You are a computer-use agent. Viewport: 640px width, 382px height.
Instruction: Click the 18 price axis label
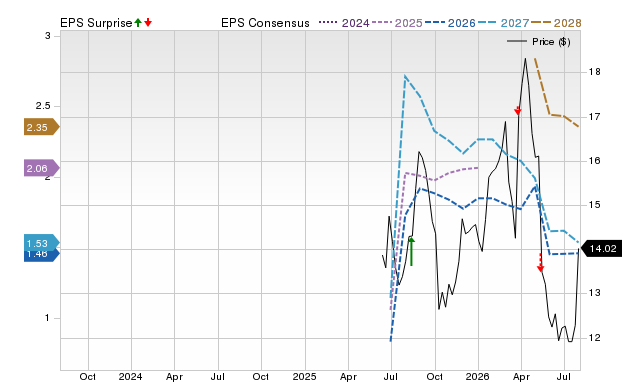595,72
